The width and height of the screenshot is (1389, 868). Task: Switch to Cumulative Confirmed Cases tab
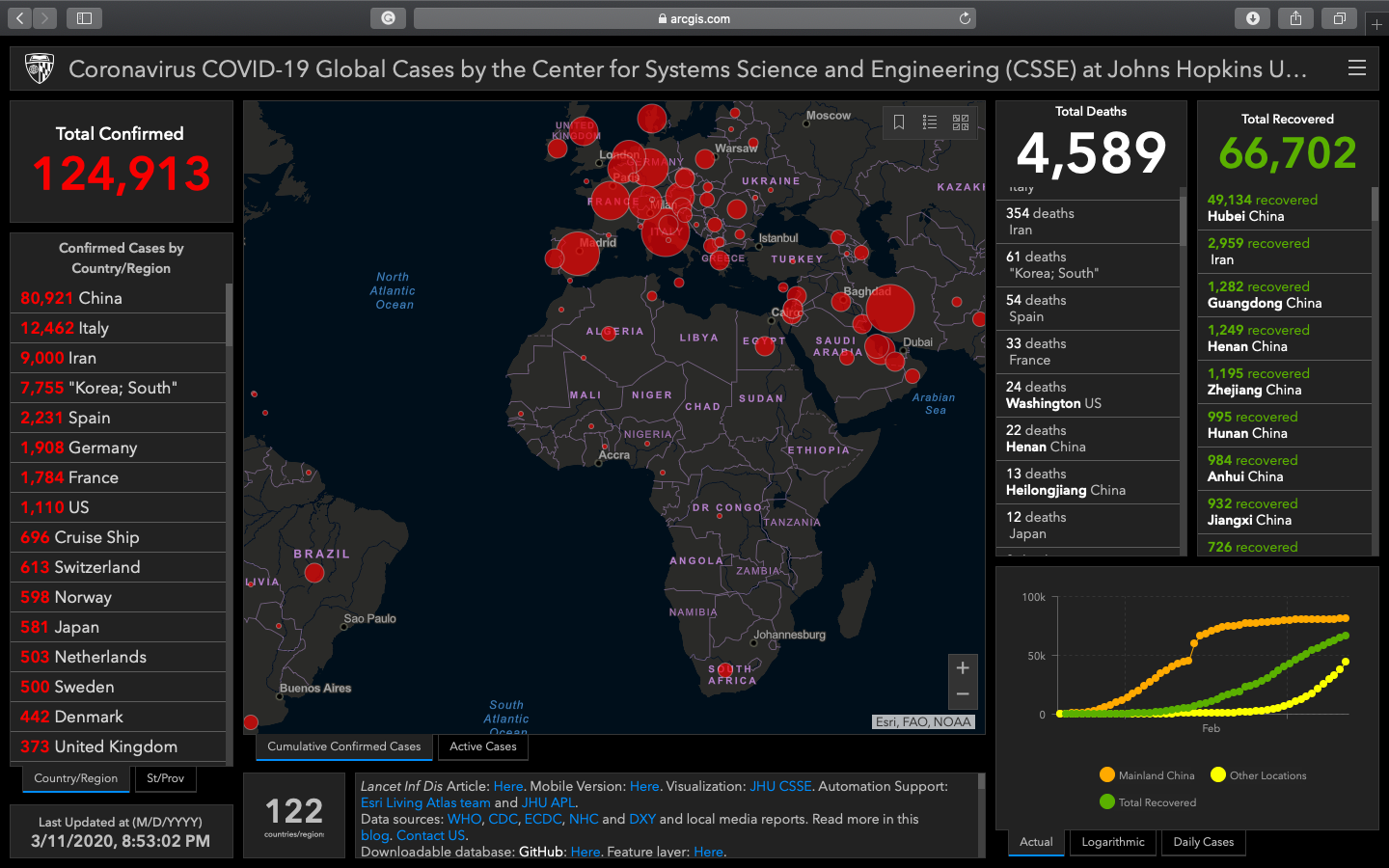coord(344,746)
